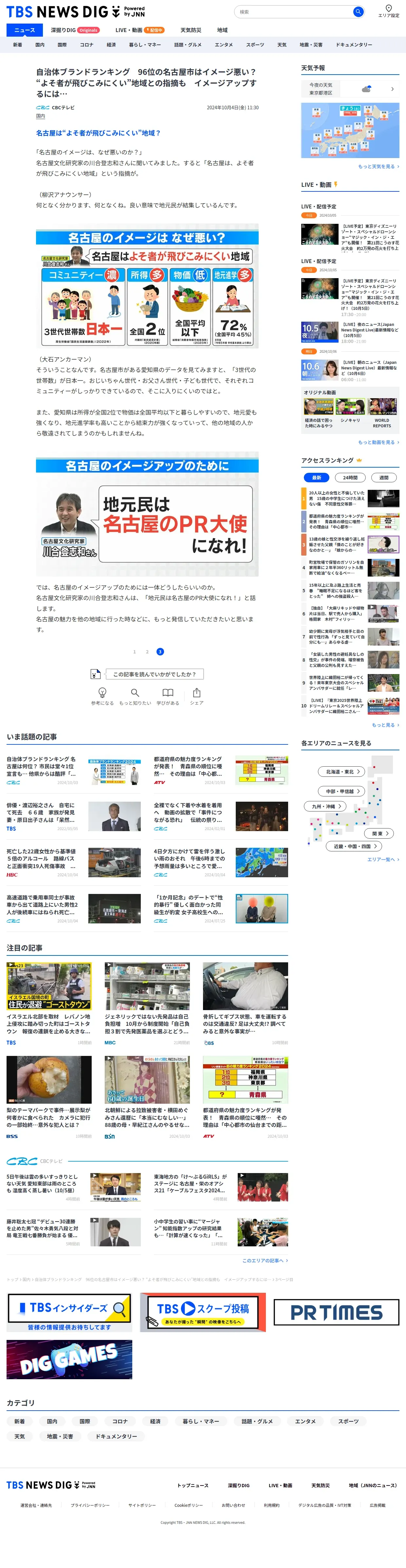
Task: Open the エリア設定 location pin
Action: click(388, 11)
